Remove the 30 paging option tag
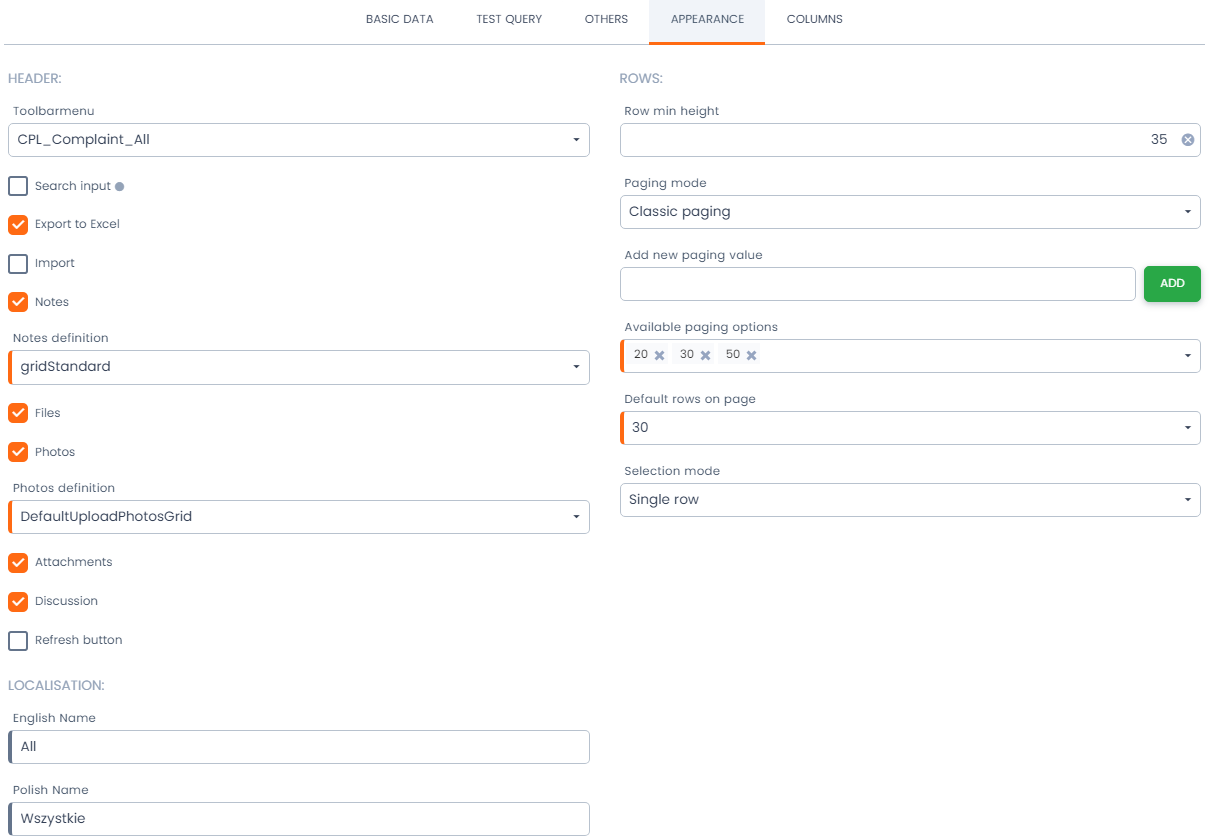Image resolution: width=1218 pixels, height=837 pixels. [x=705, y=355]
